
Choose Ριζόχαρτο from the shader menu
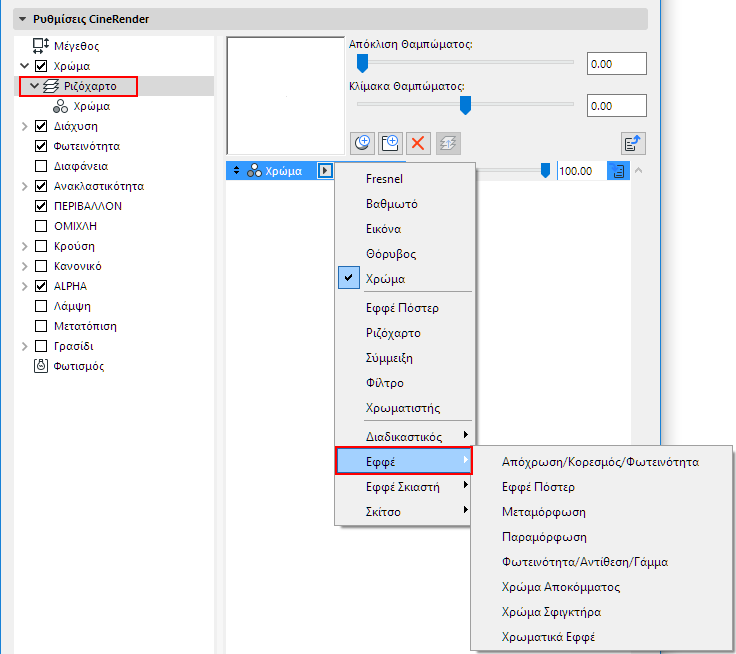(405, 333)
